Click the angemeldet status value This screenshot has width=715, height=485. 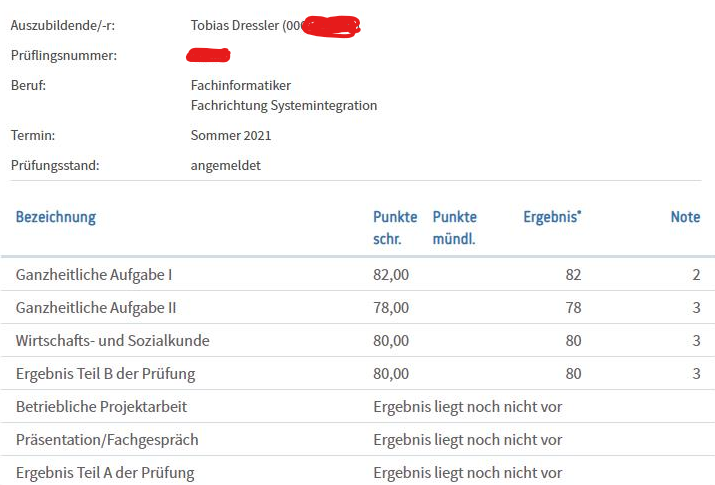[x=226, y=165]
